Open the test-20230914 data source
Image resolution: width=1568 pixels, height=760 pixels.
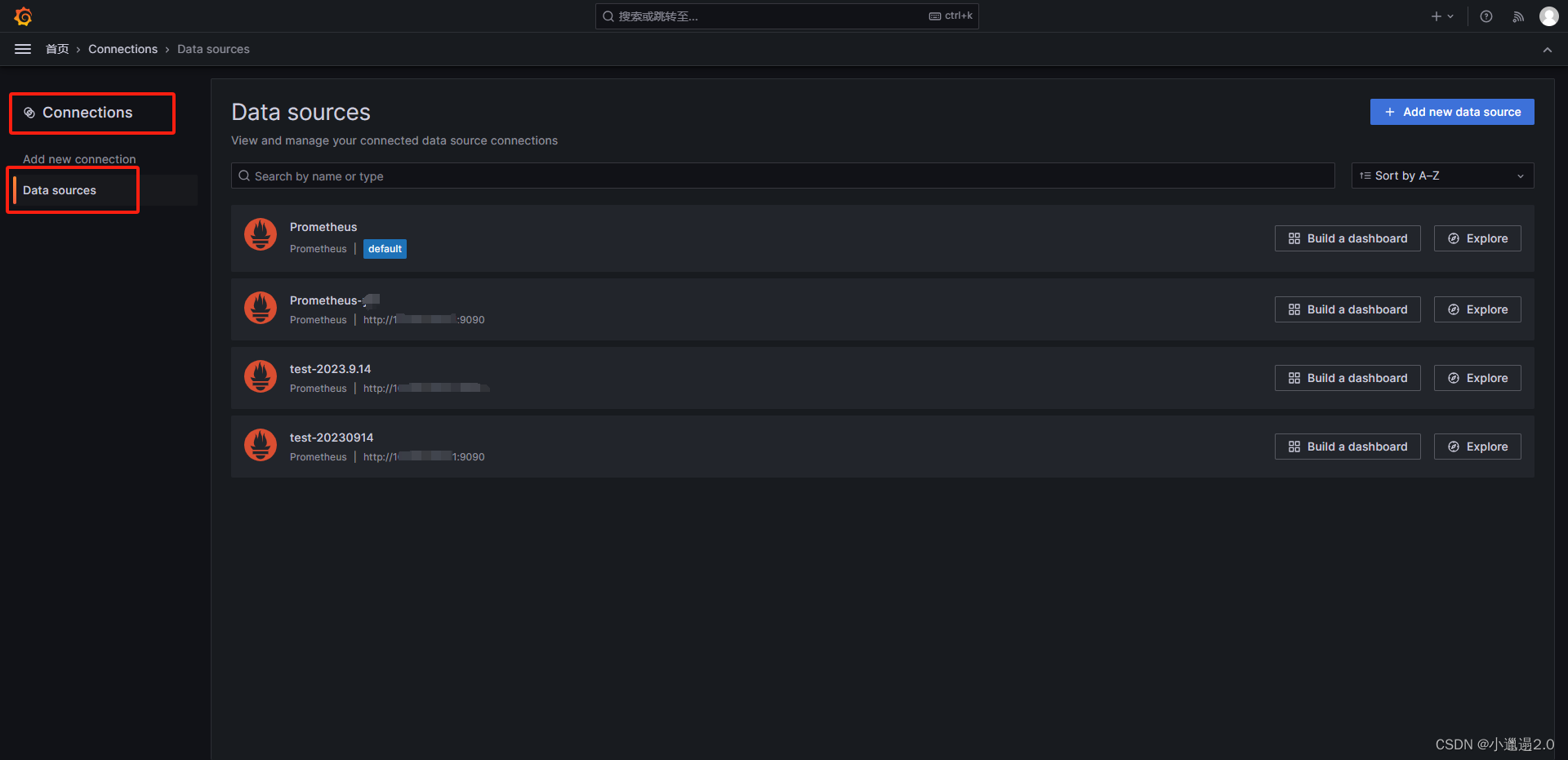pyautogui.click(x=332, y=438)
